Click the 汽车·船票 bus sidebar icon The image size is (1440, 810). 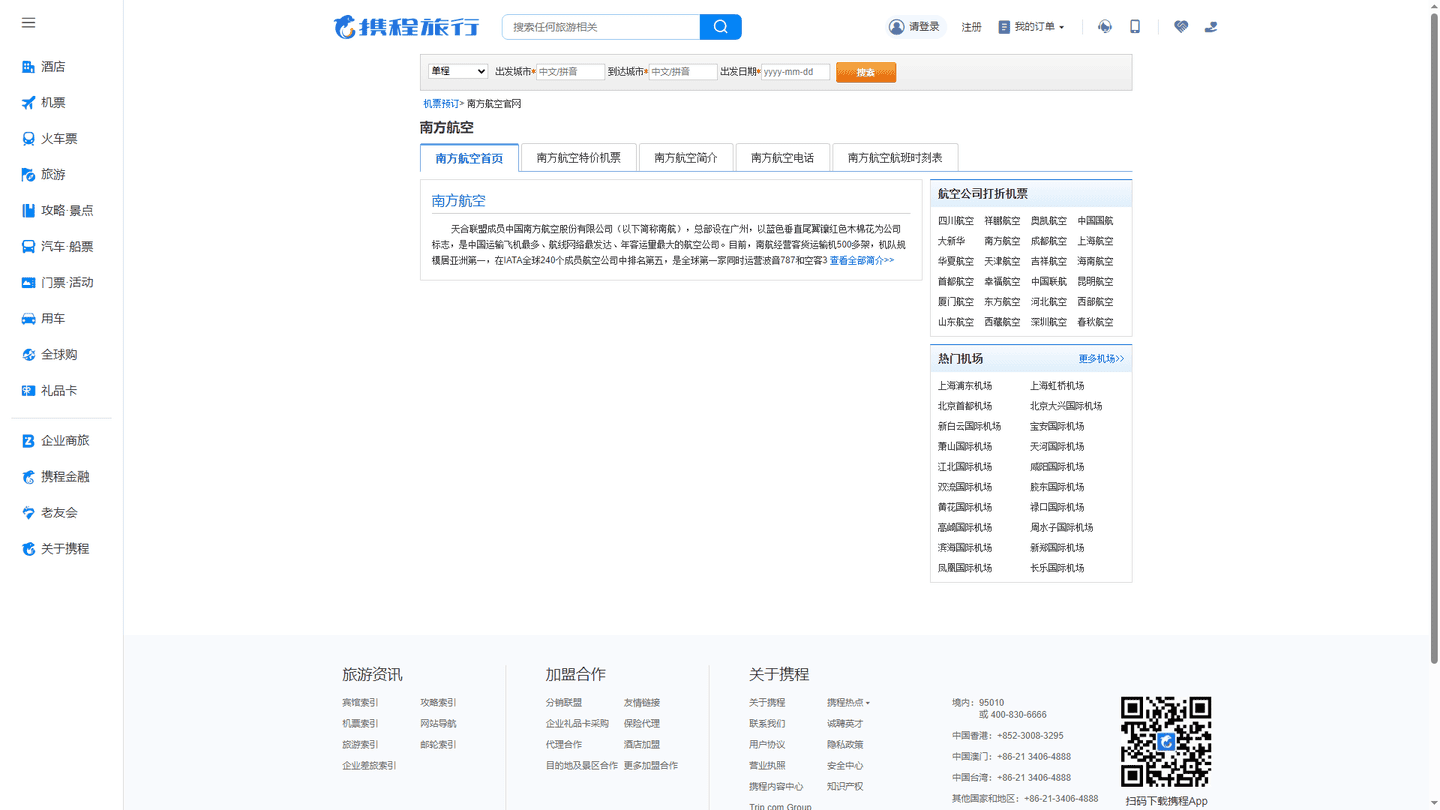pos(28,247)
